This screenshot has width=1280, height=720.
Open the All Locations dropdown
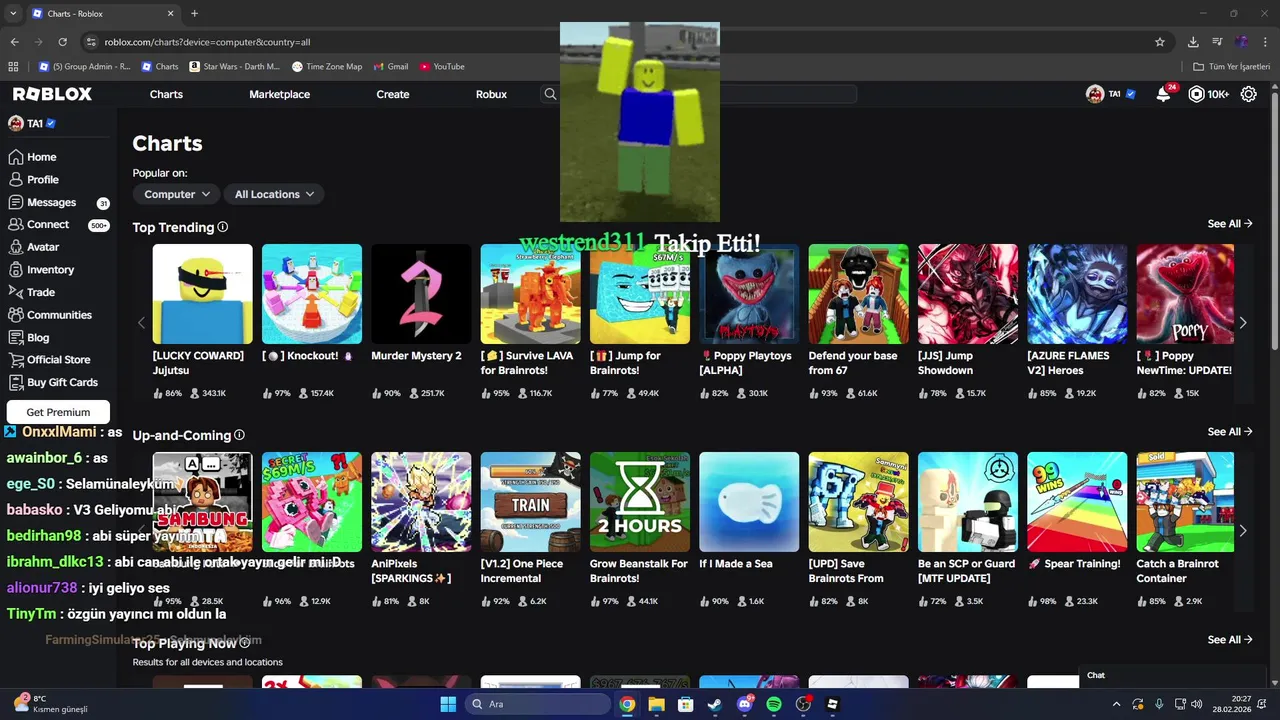(274, 194)
